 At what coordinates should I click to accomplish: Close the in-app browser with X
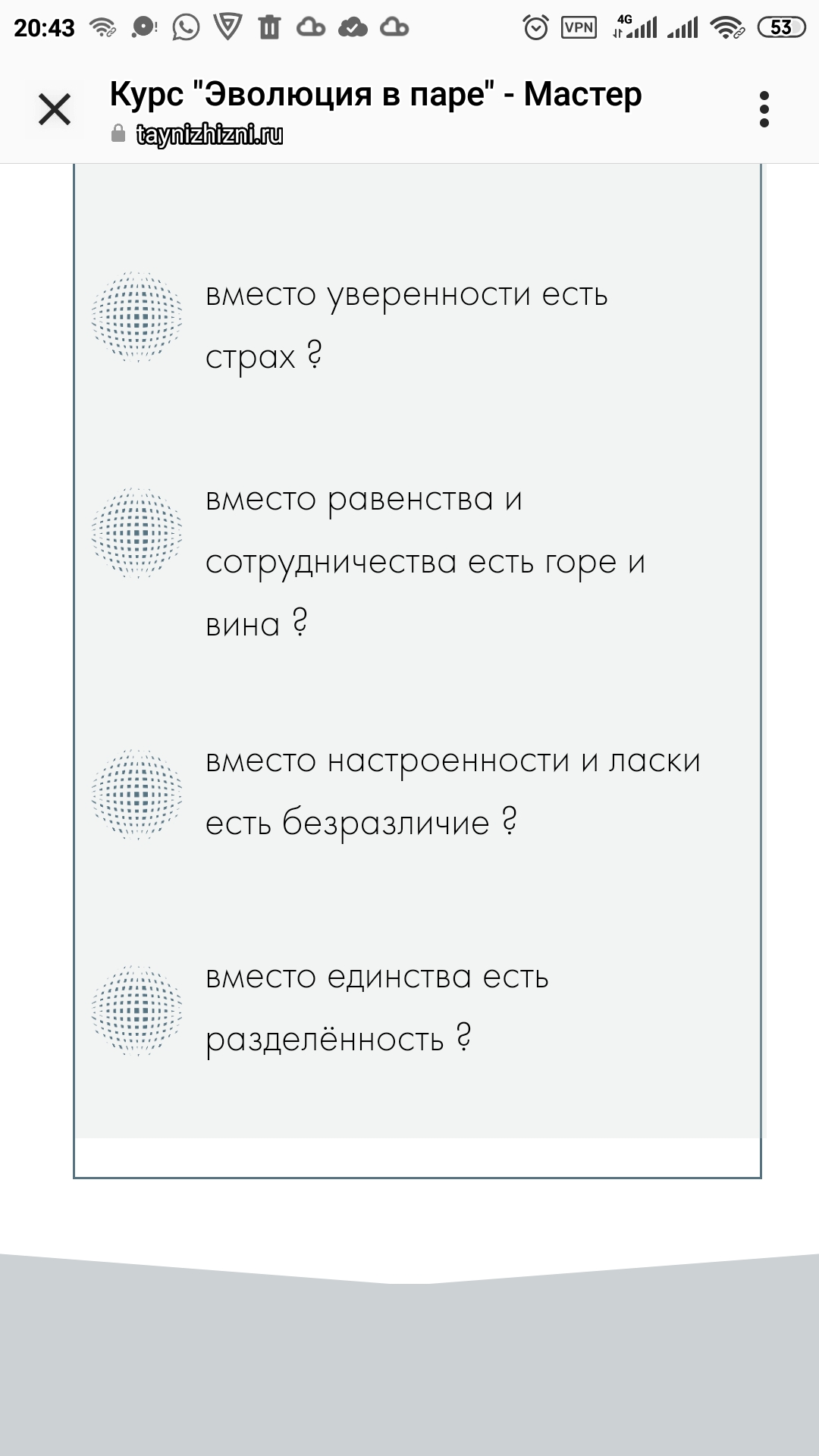(55, 110)
